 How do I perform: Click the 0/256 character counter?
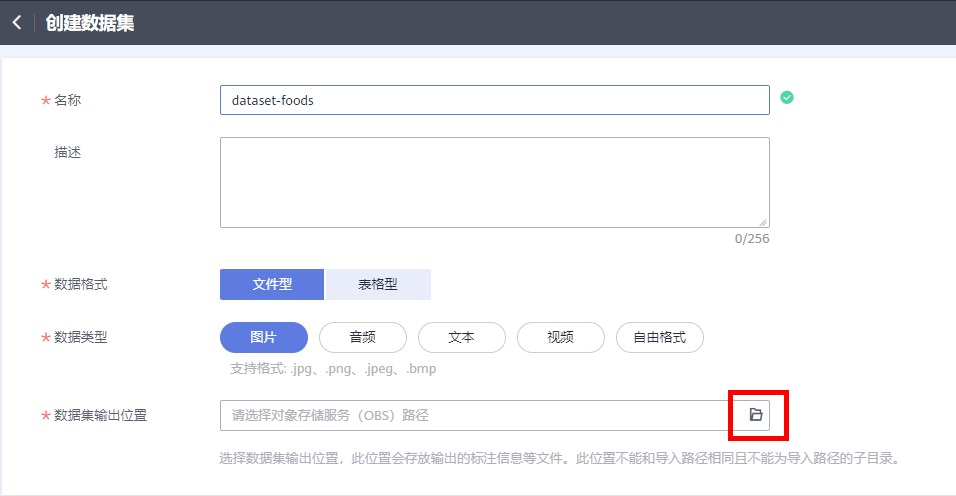click(751, 239)
